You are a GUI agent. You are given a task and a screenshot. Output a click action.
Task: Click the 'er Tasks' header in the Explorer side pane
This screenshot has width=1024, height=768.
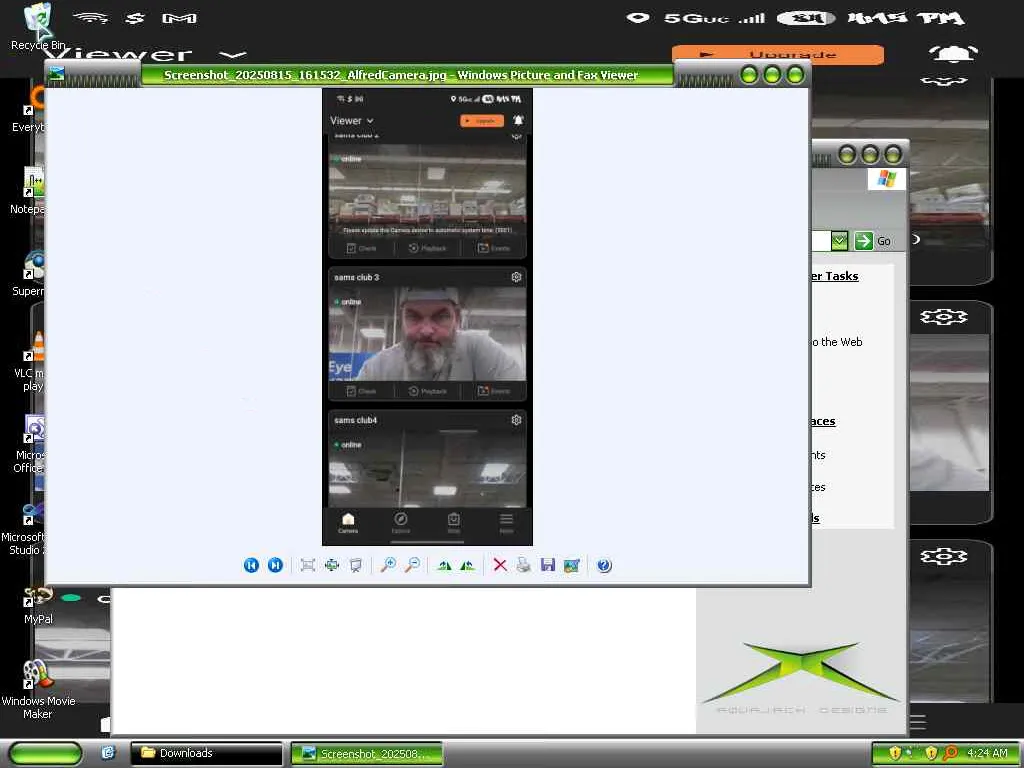click(x=834, y=276)
